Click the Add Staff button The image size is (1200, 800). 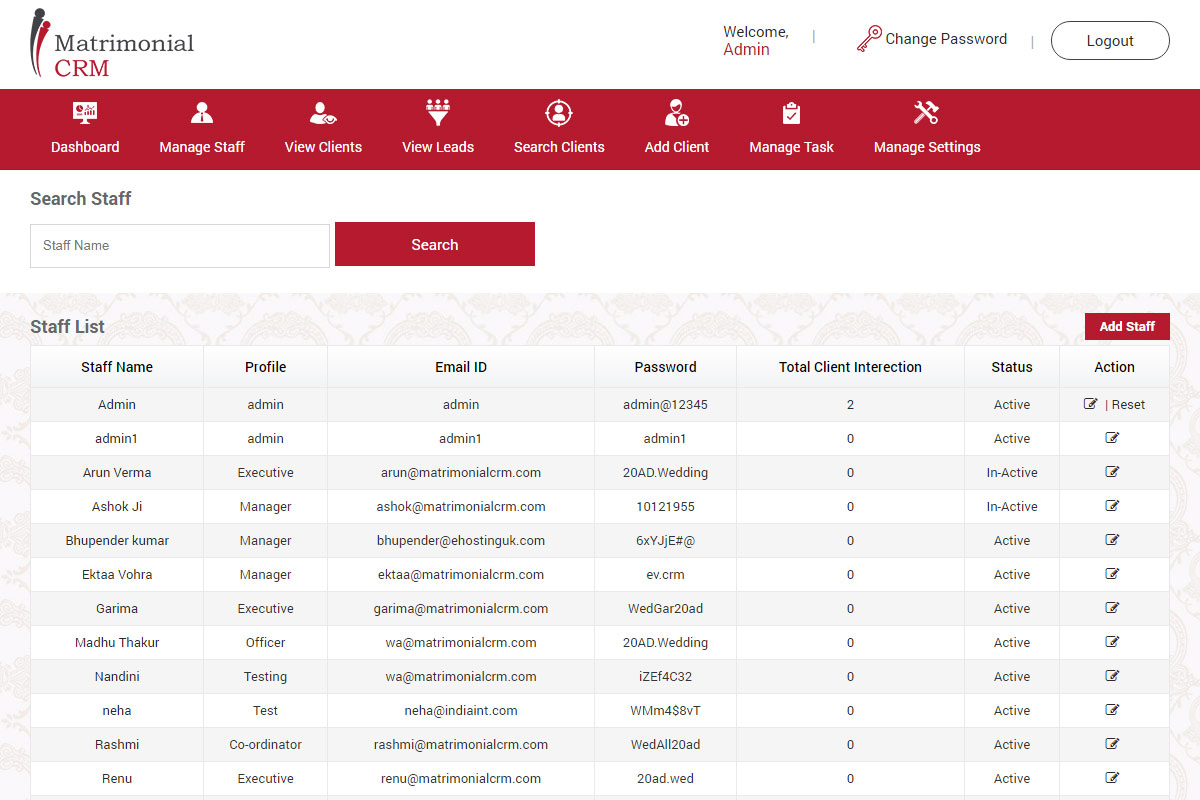click(1127, 326)
